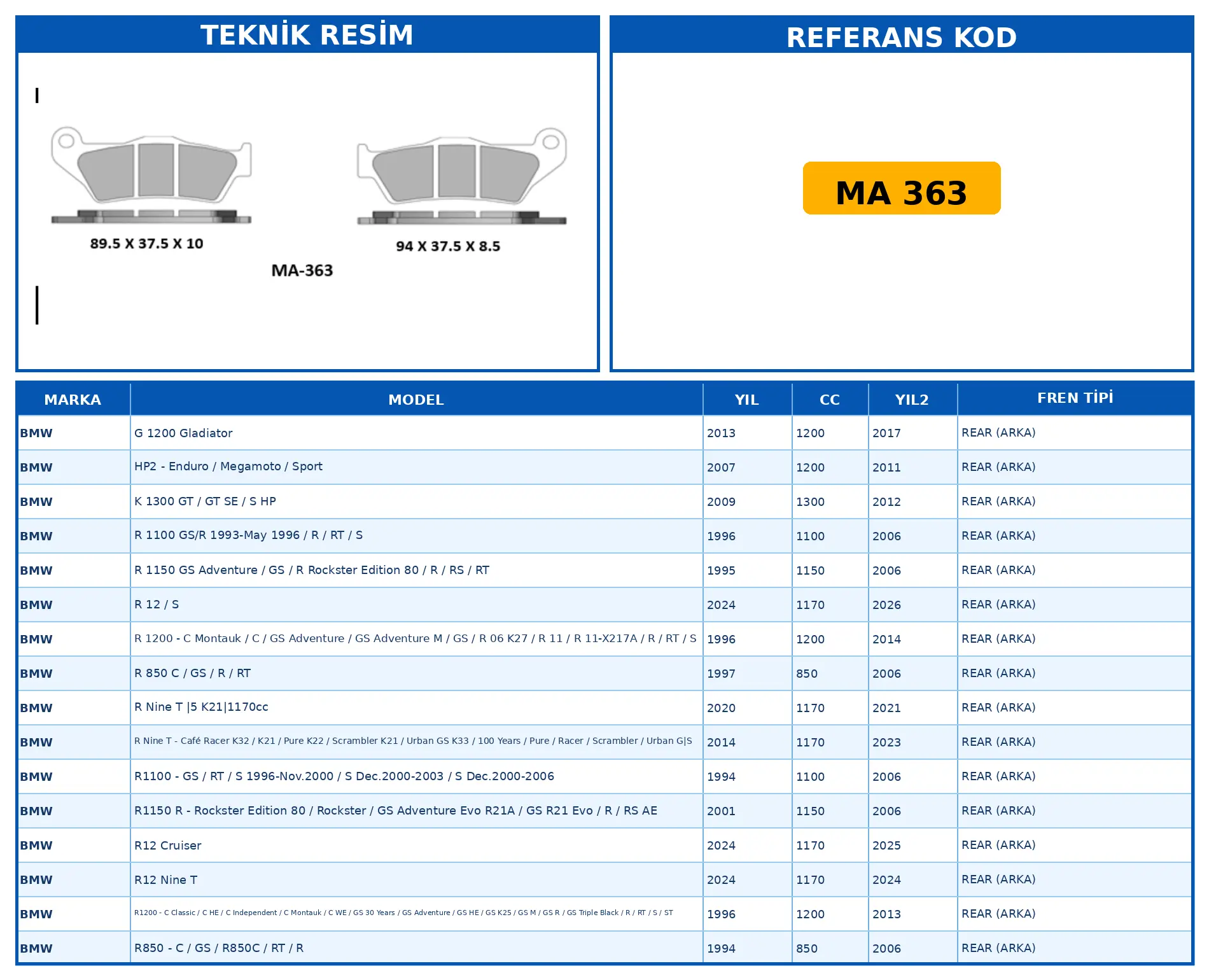Click REAR (ARKA) in the Gladiator row
This screenshot has width=1209, height=980.
point(998,433)
